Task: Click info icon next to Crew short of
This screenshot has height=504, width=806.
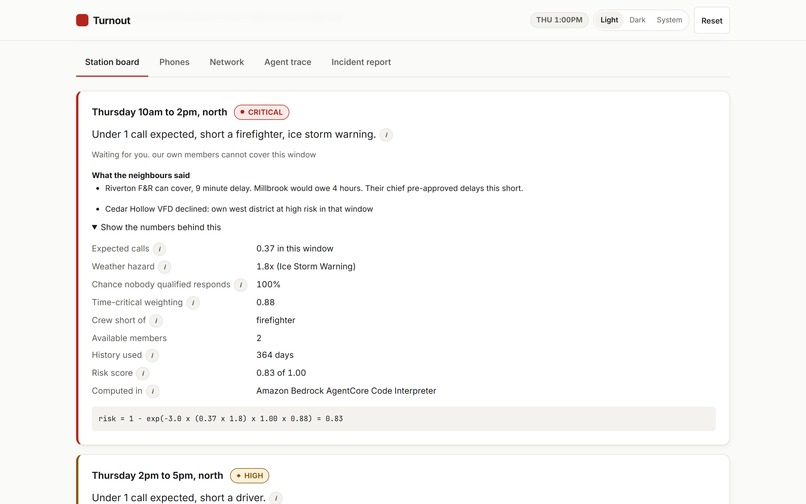Action: [156, 321]
